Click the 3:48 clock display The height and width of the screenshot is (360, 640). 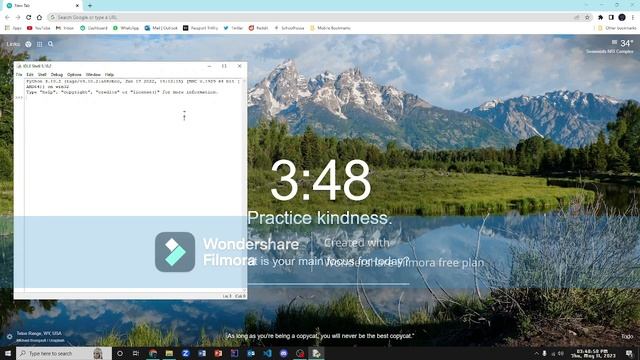[x=321, y=180]
